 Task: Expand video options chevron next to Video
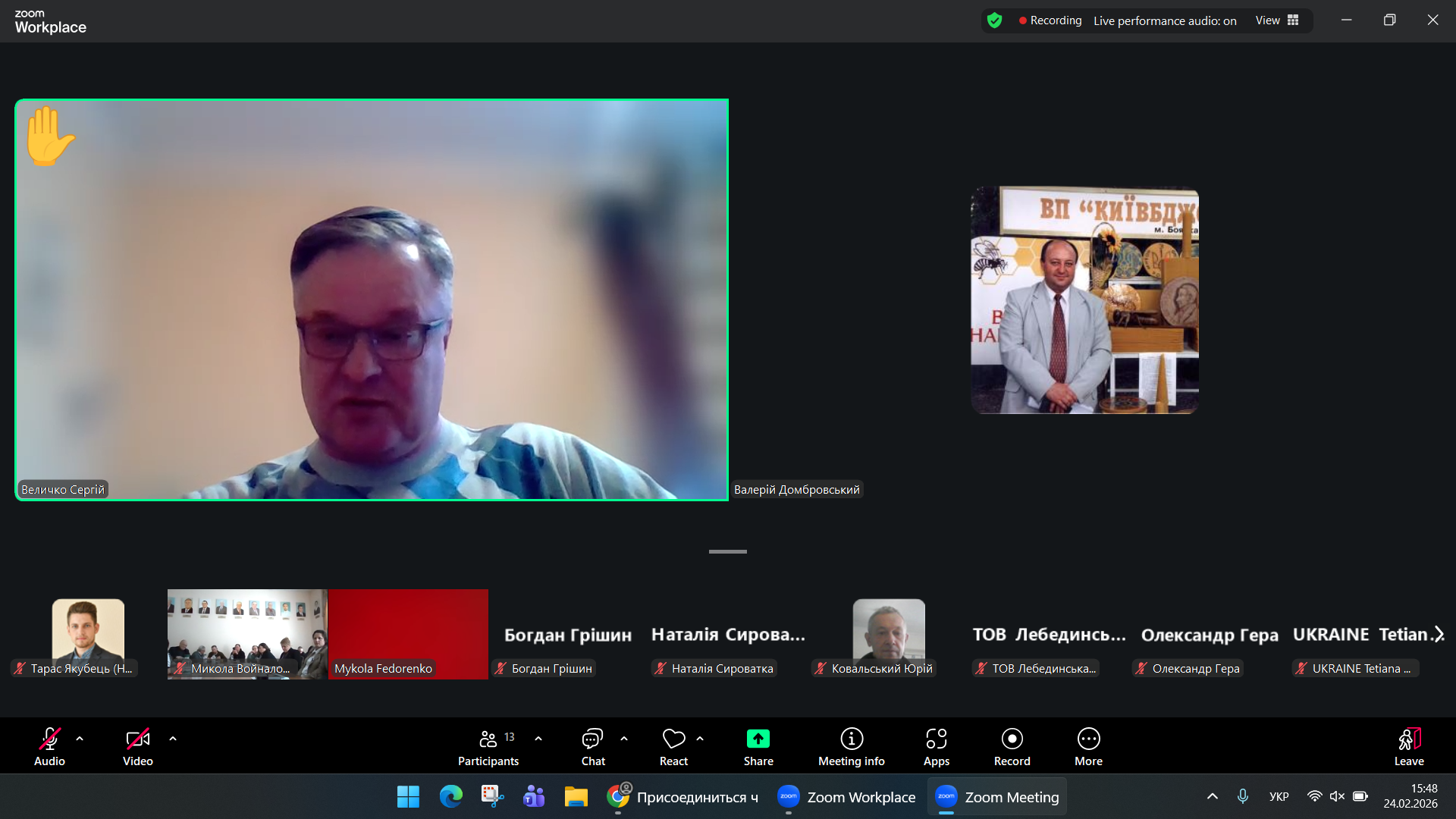[173, 738]
